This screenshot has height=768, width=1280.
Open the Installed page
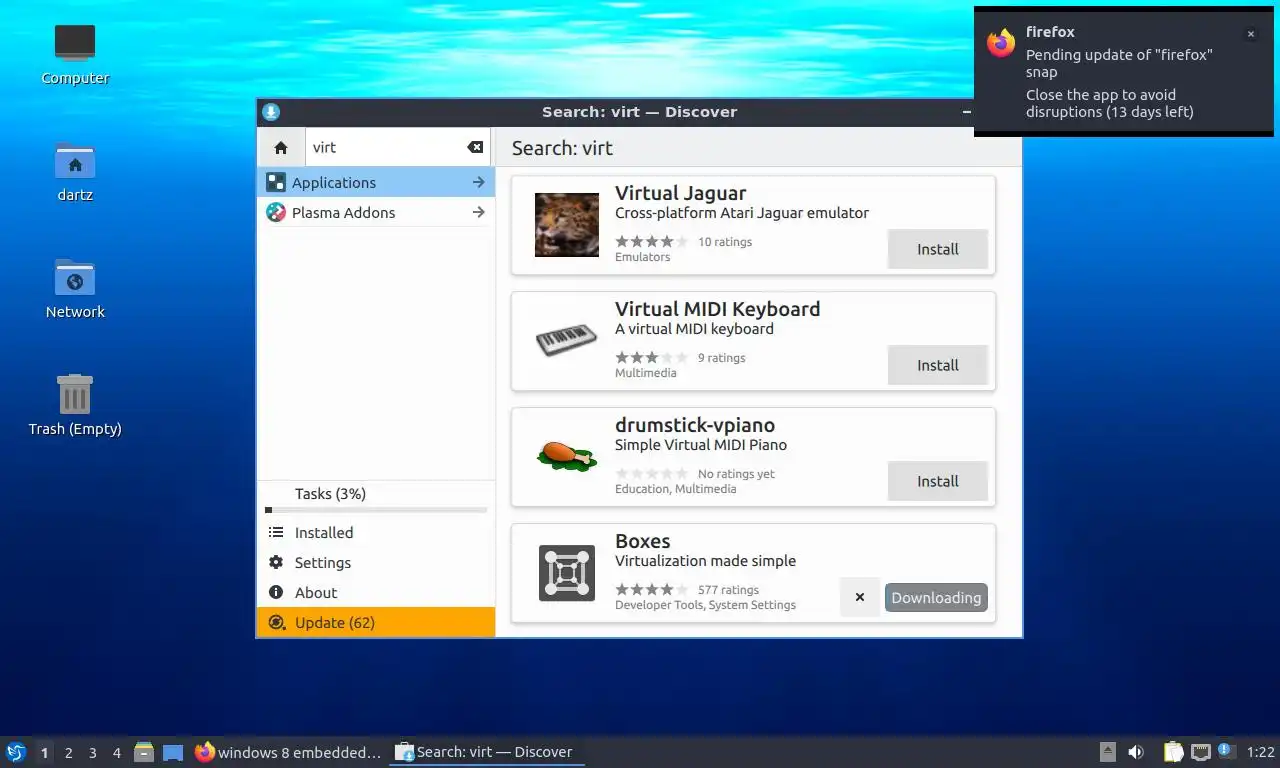tap(376, 532)
